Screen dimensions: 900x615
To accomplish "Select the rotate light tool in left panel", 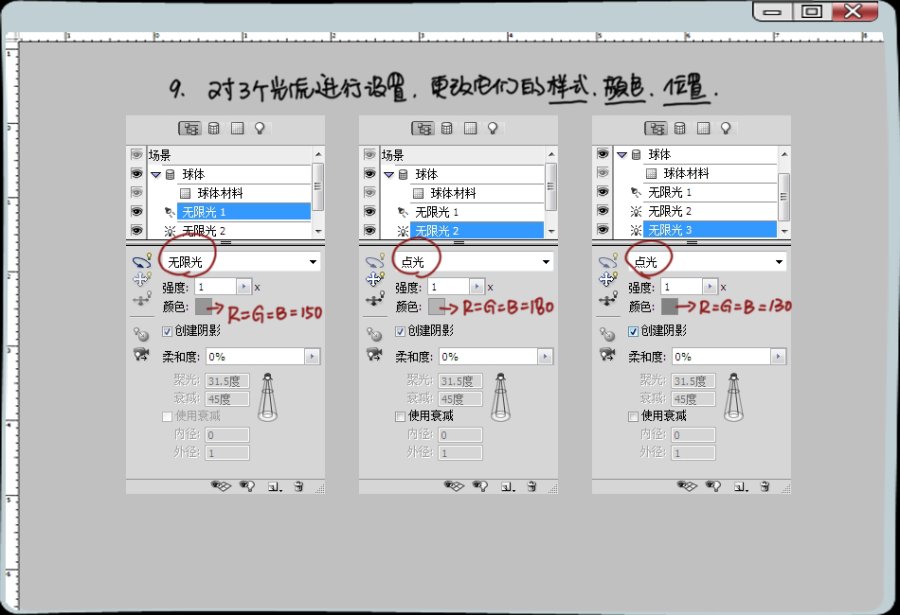I will [x=142, y=261].
